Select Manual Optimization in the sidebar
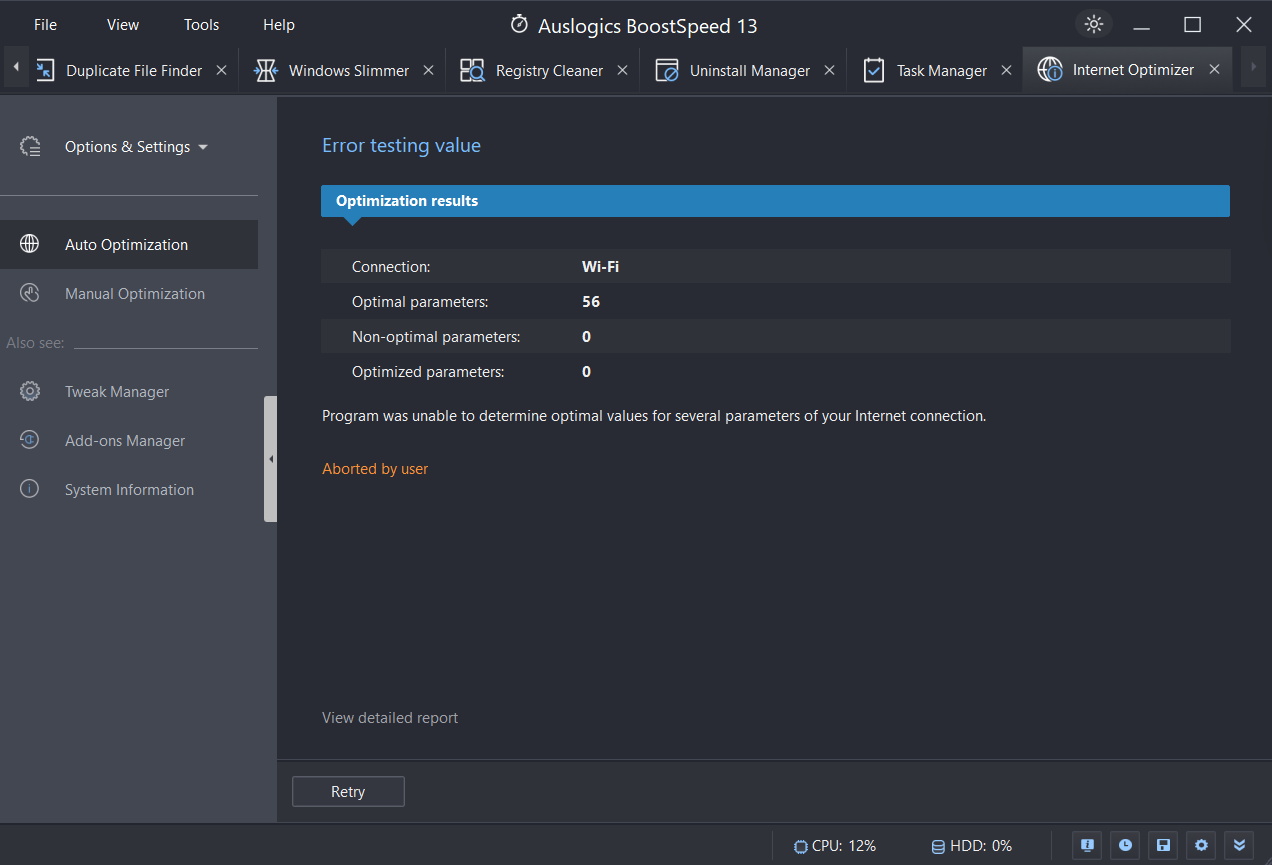1272x865 pixels. [134, 294]
